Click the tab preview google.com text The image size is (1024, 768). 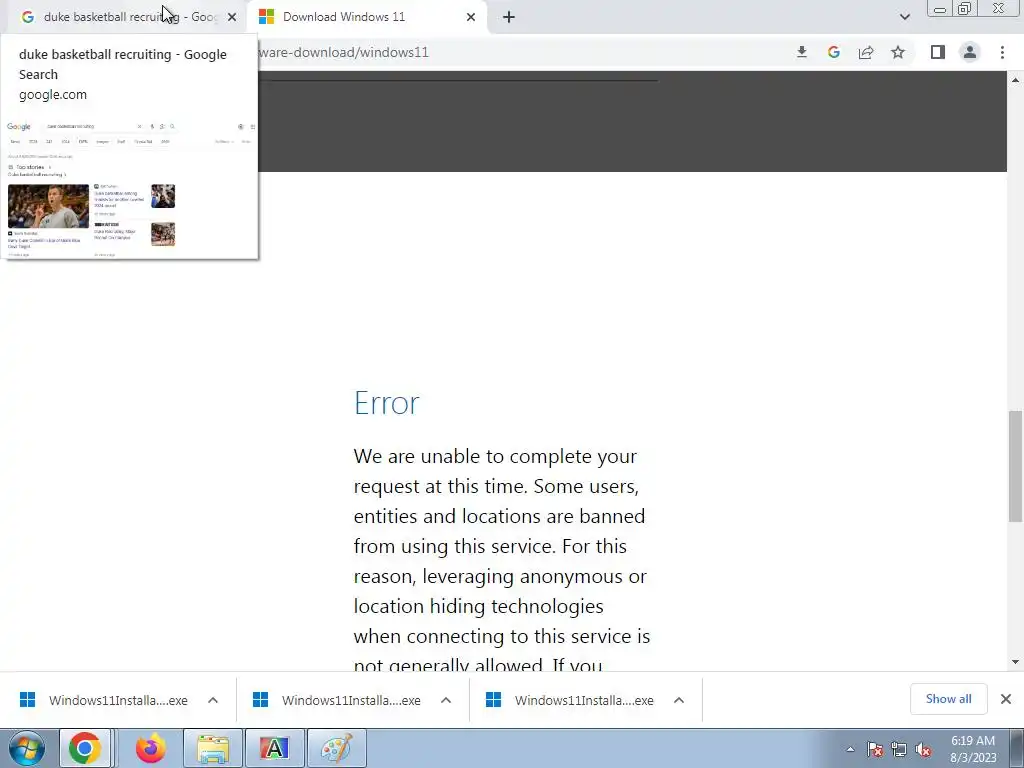(53, 95)
